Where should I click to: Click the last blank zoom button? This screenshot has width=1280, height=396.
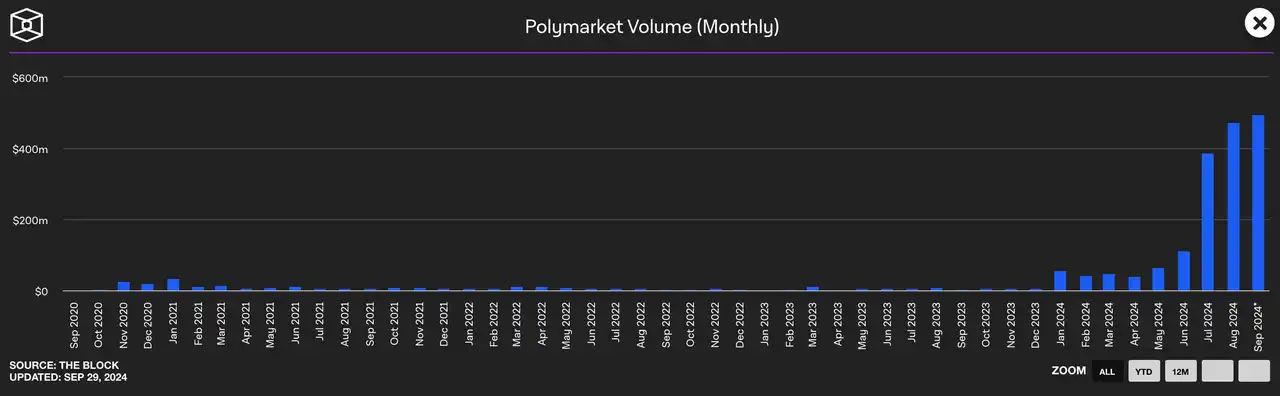(1254, 371)
